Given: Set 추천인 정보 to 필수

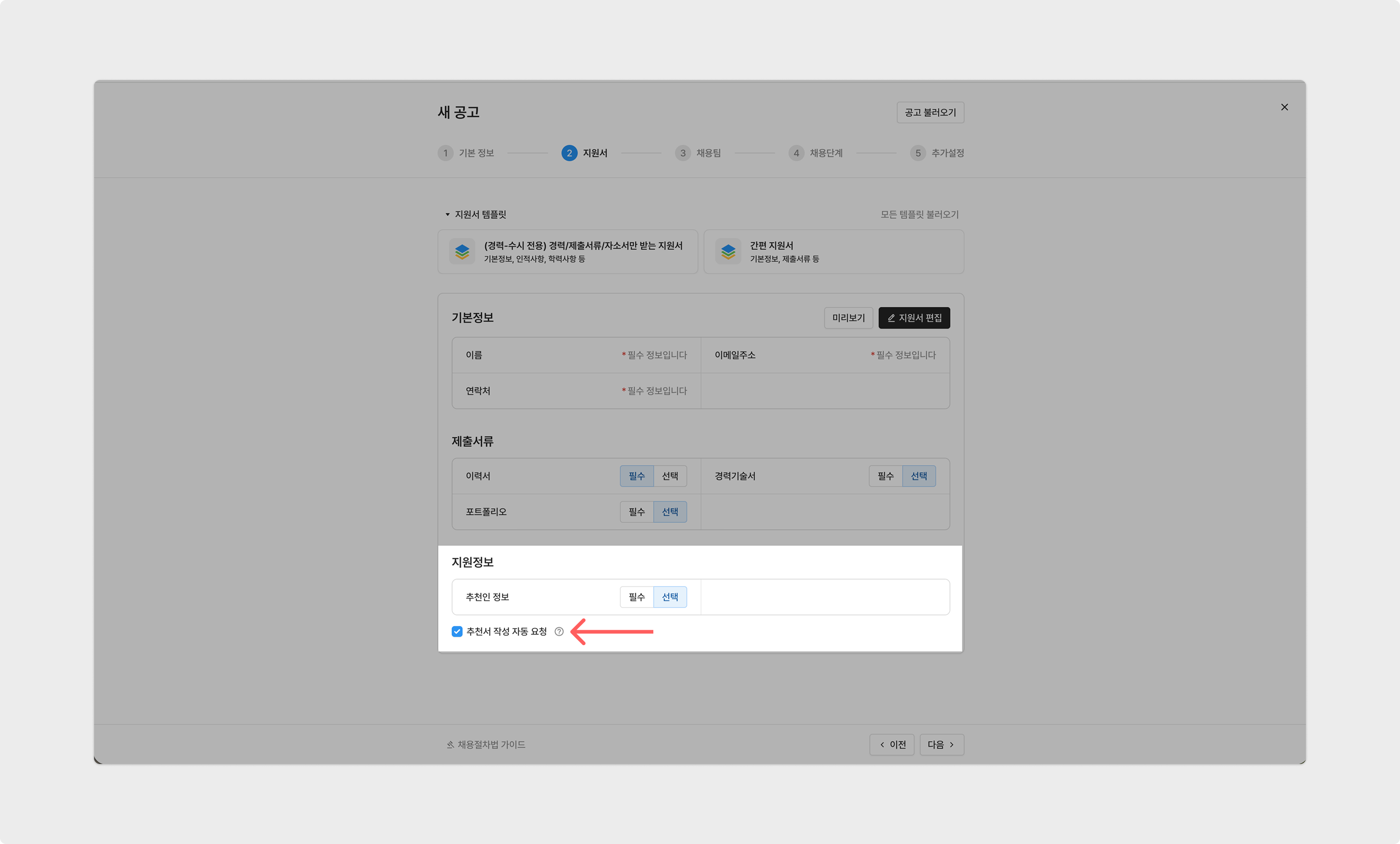Looking at the screenshot, I should pos(636,597).
